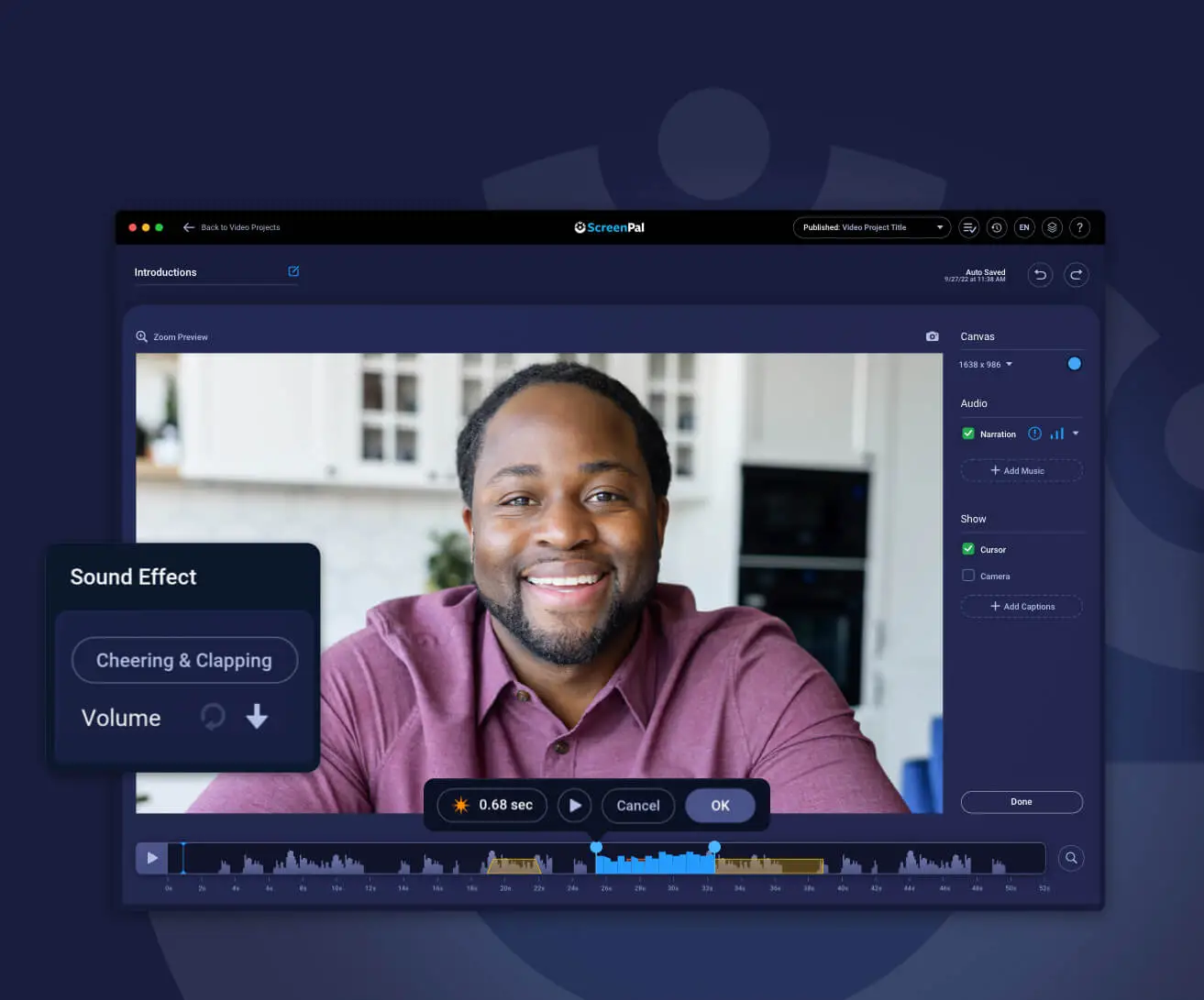Enable the Camera show checkbox
Screen dimensions: 1204x1000
click(x=967, y=576)
